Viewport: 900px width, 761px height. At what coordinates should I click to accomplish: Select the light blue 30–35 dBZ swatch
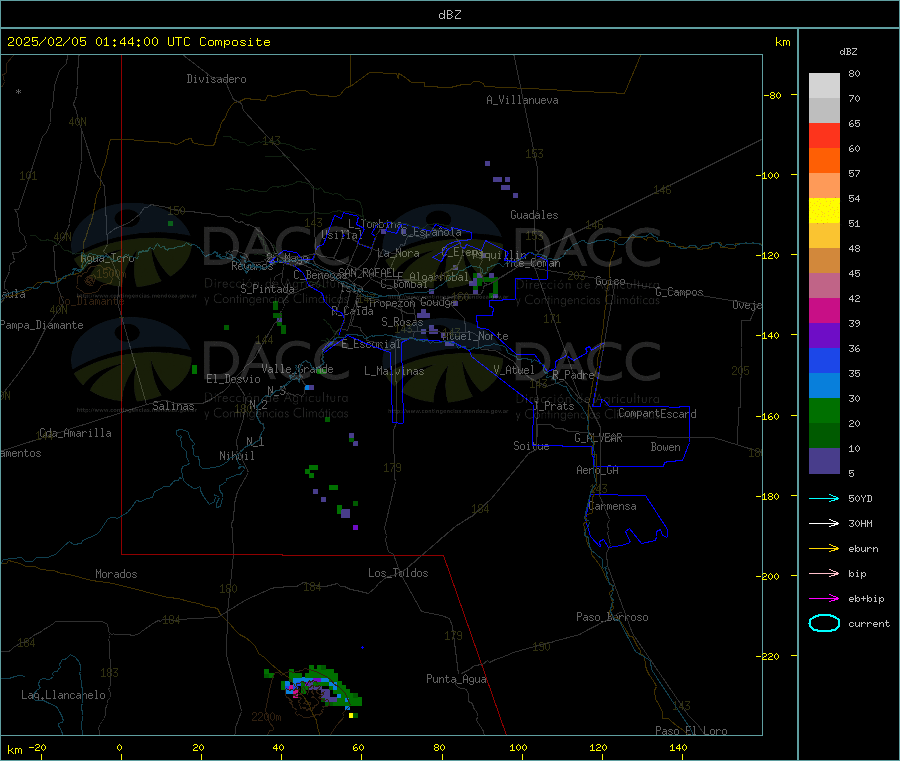click(x=824, y=386)
